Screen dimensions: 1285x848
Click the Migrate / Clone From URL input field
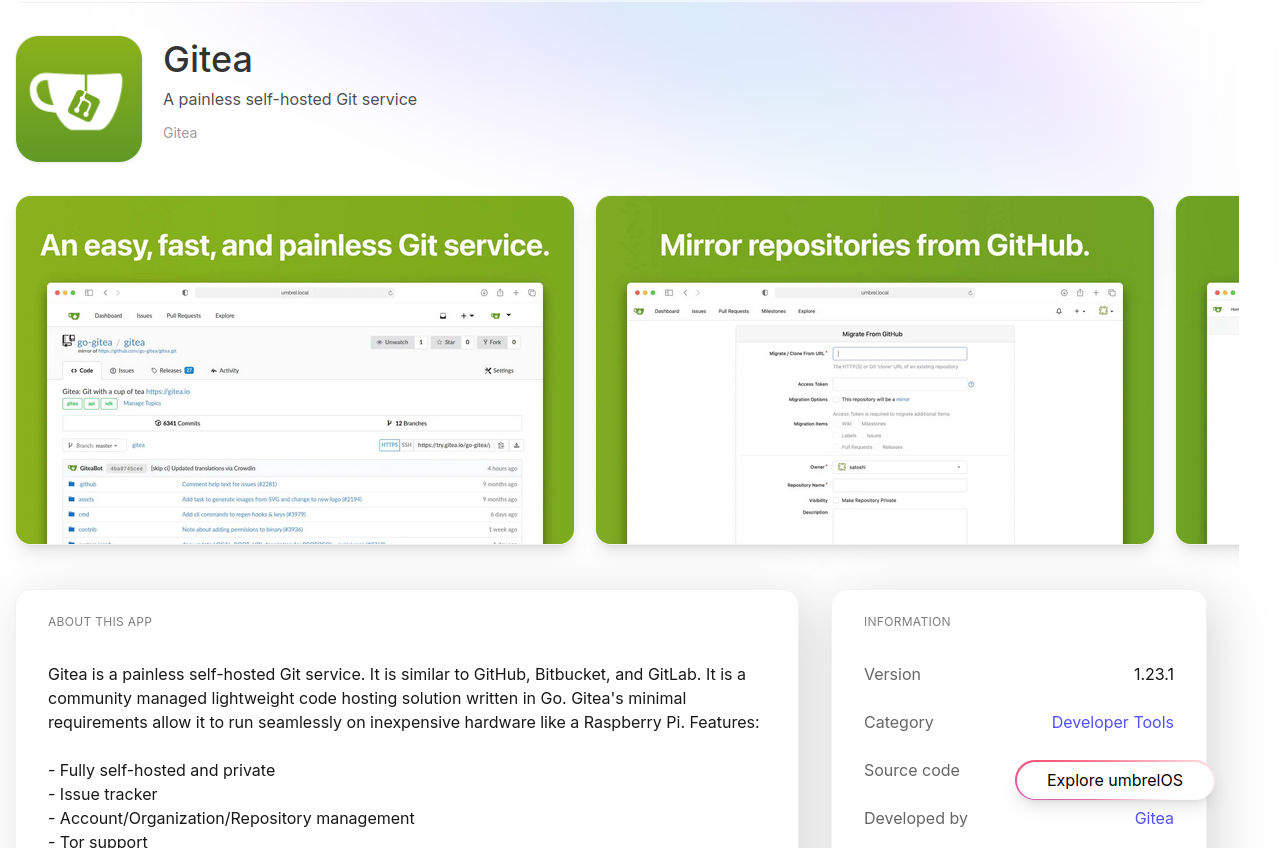(900, 353)
